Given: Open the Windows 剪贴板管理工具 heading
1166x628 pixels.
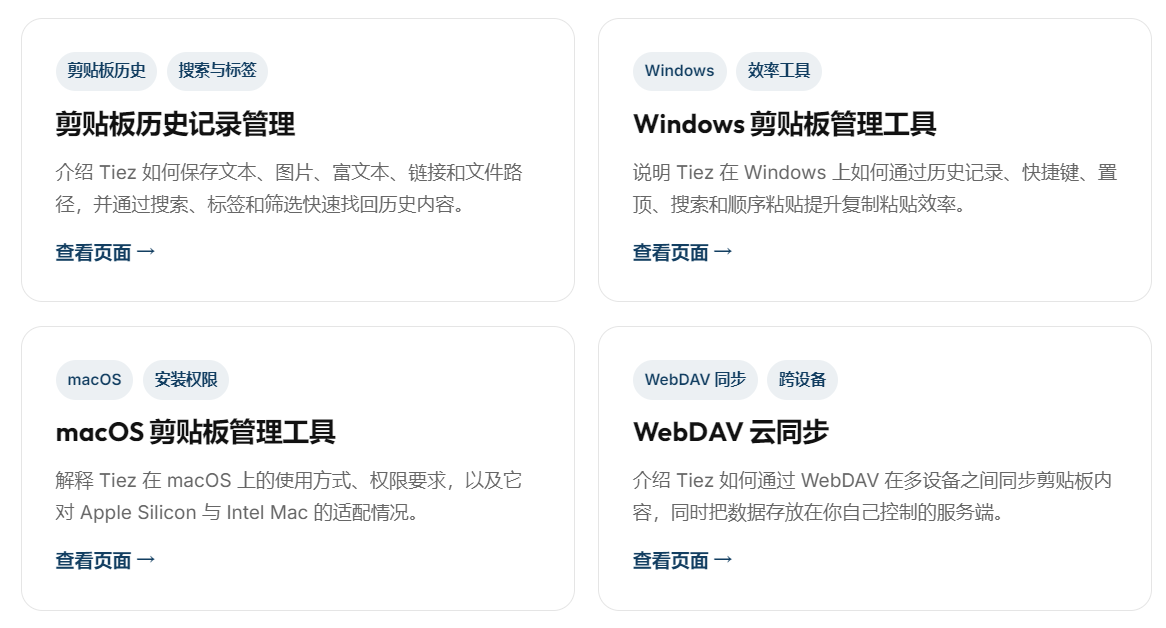Looking at the screenshot, I should pos(785,123).
